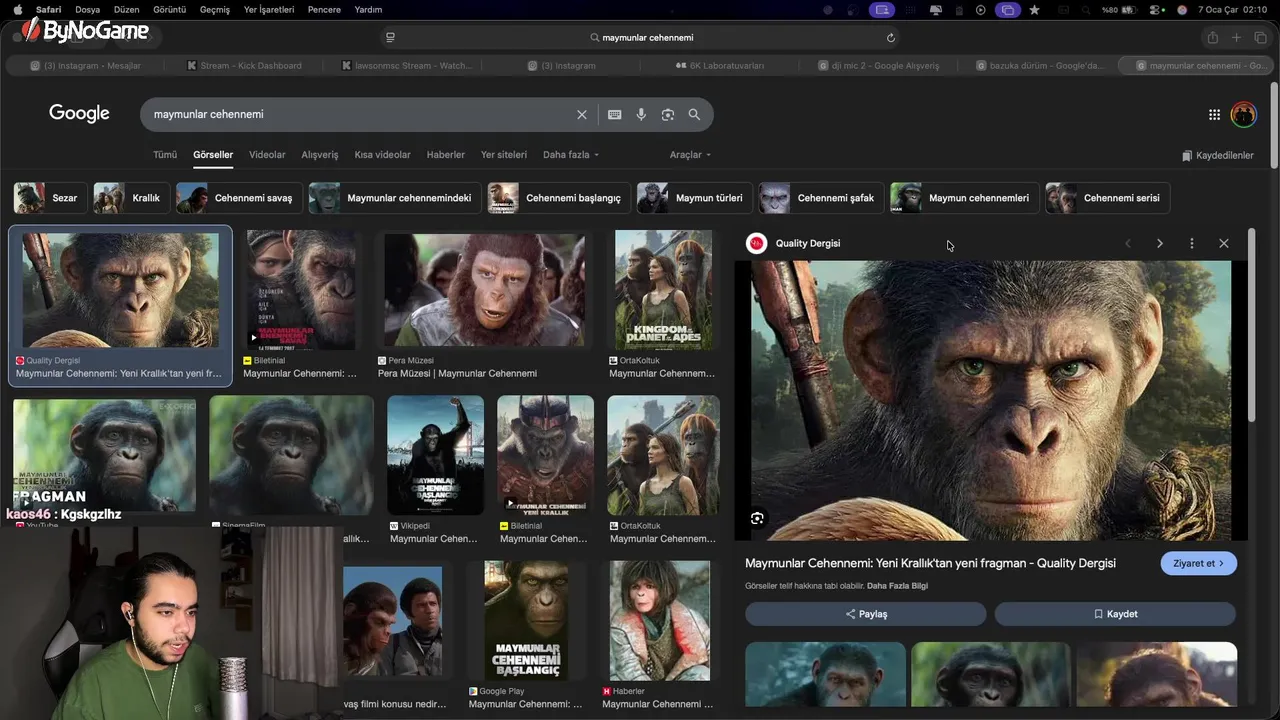
Task: Open macOS Control Center icon
Action: coord(1157,9)
